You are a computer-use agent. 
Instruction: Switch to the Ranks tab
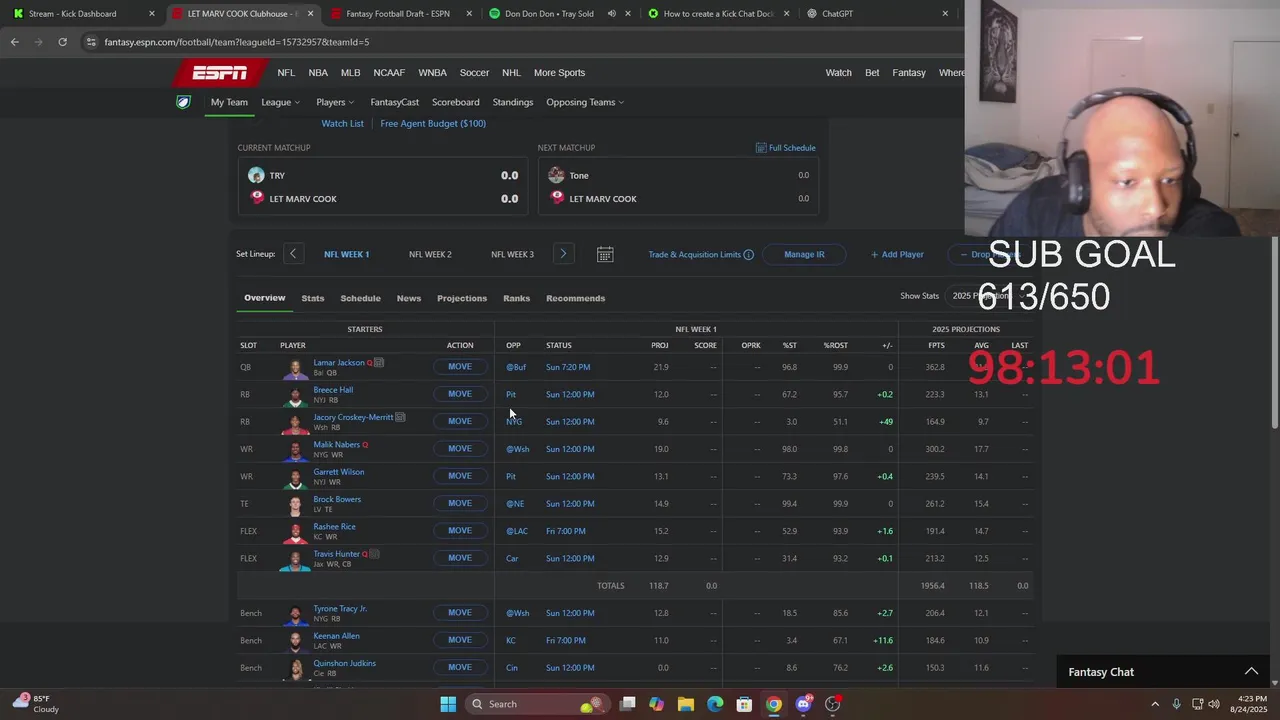click(x=517, y=298)
